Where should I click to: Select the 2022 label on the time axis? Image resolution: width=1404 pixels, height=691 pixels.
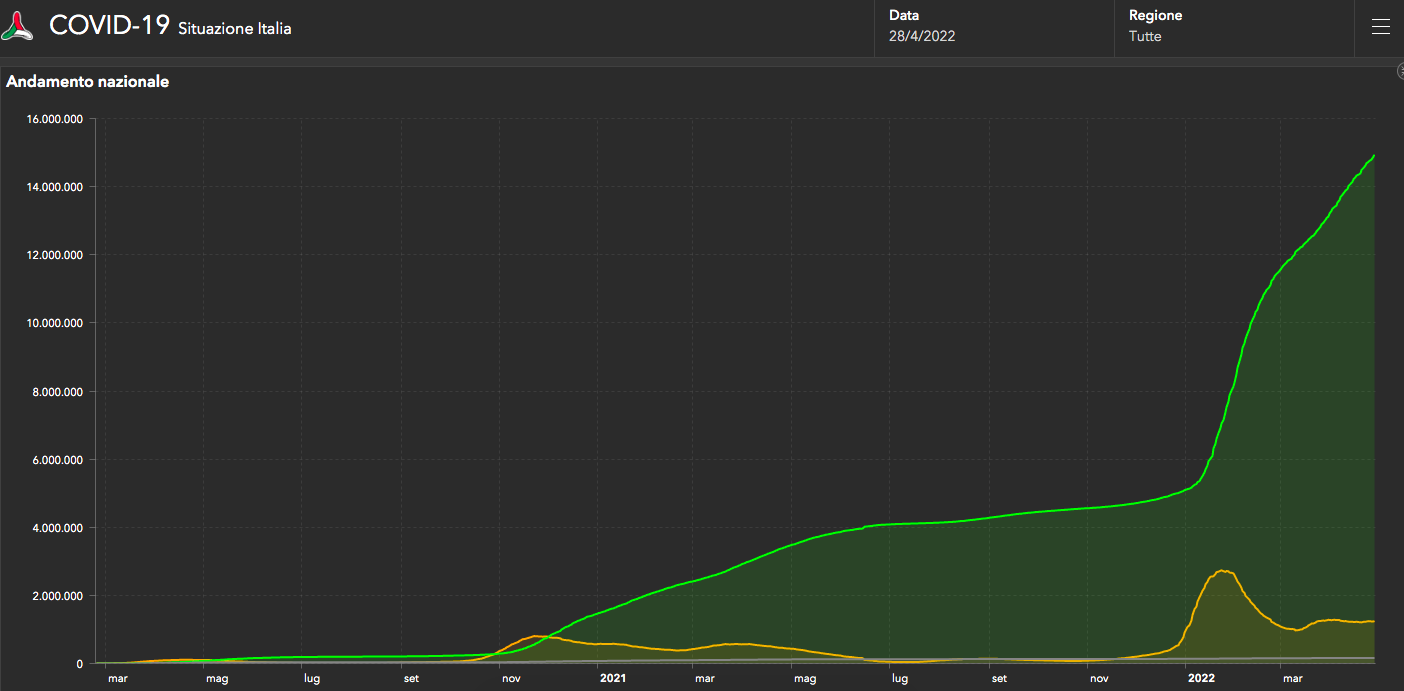click(x=1200, y=678)
